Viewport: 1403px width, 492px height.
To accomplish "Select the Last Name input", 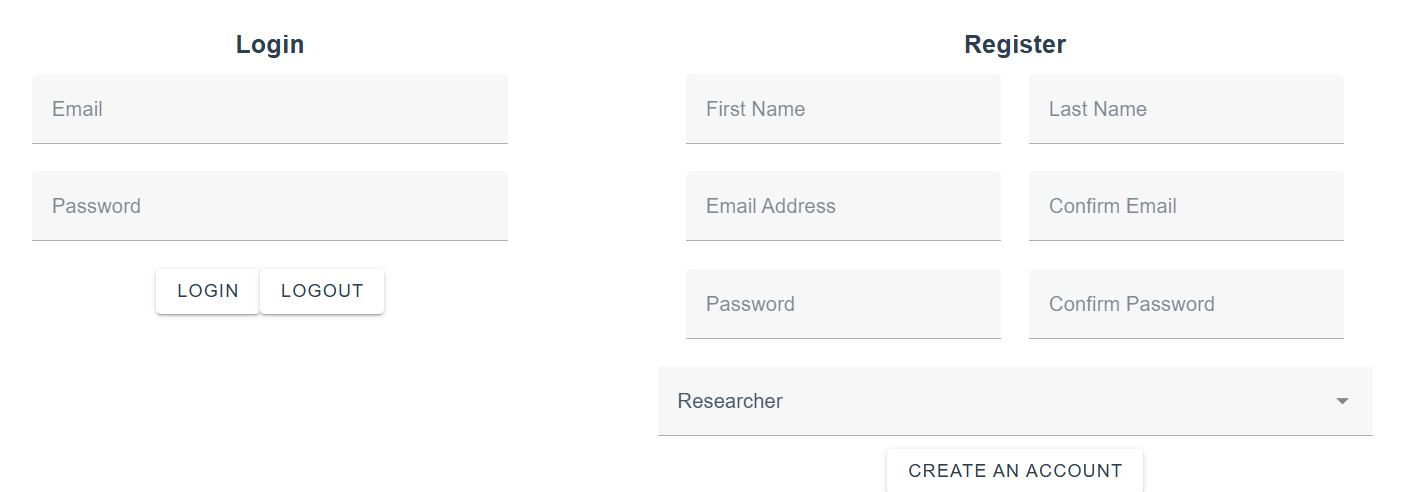I will (x=1186, y=109).
